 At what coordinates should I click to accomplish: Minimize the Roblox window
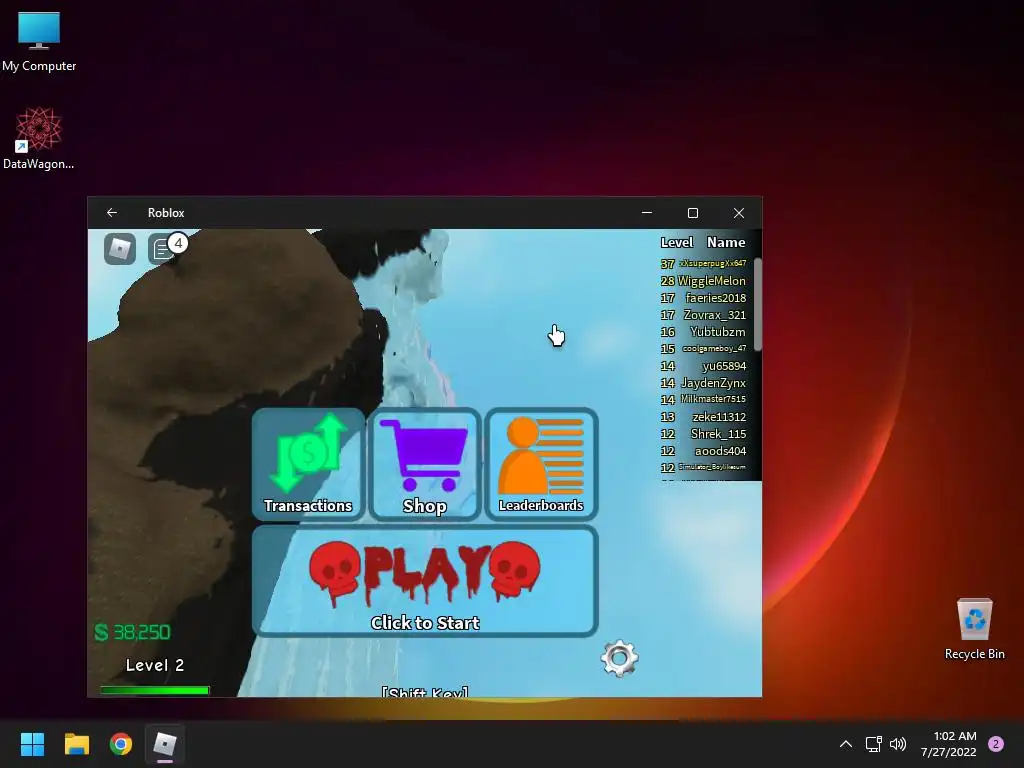[647, 213]
